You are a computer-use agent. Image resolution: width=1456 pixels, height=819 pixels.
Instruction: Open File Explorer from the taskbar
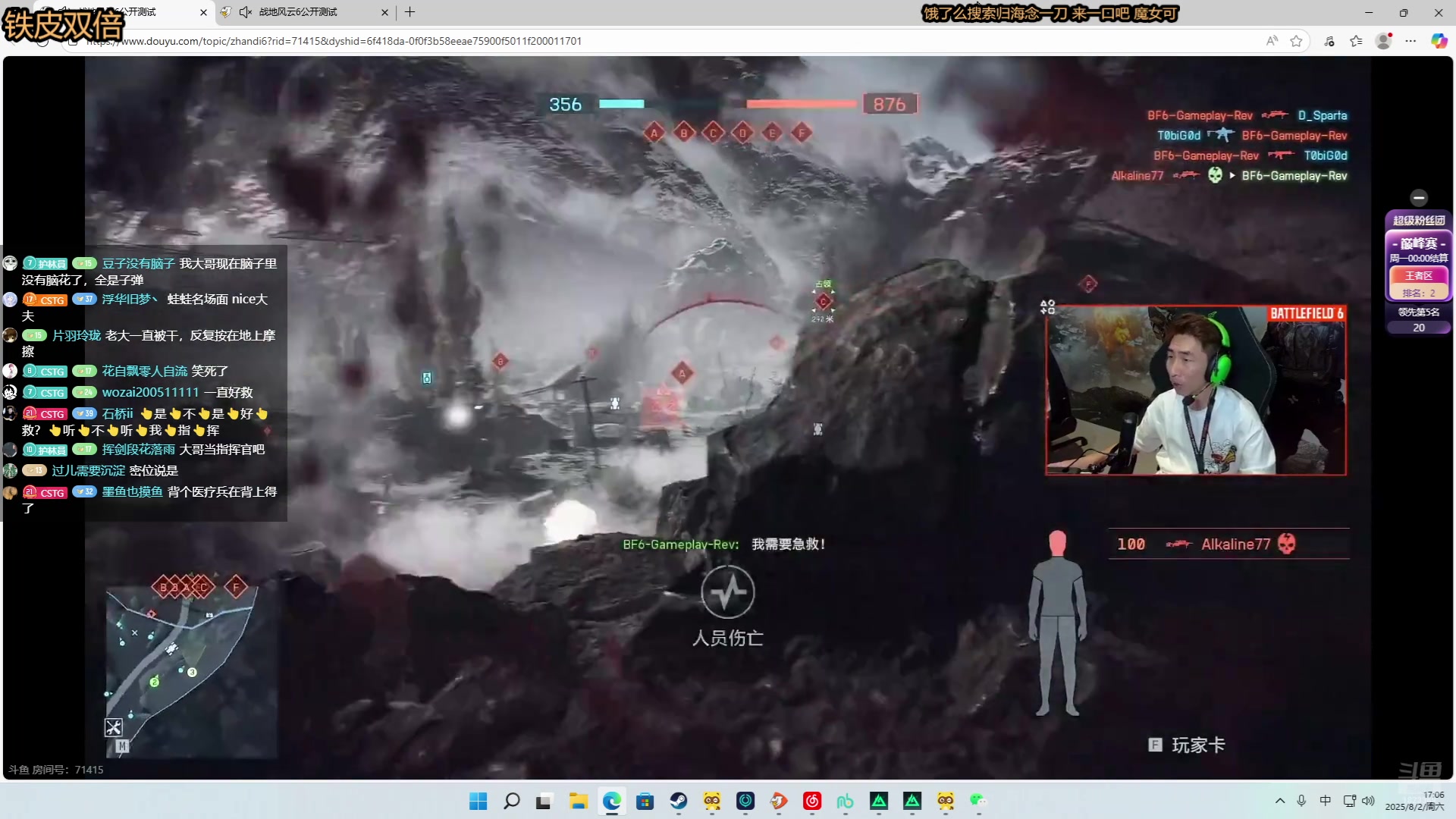pos(579,801)
